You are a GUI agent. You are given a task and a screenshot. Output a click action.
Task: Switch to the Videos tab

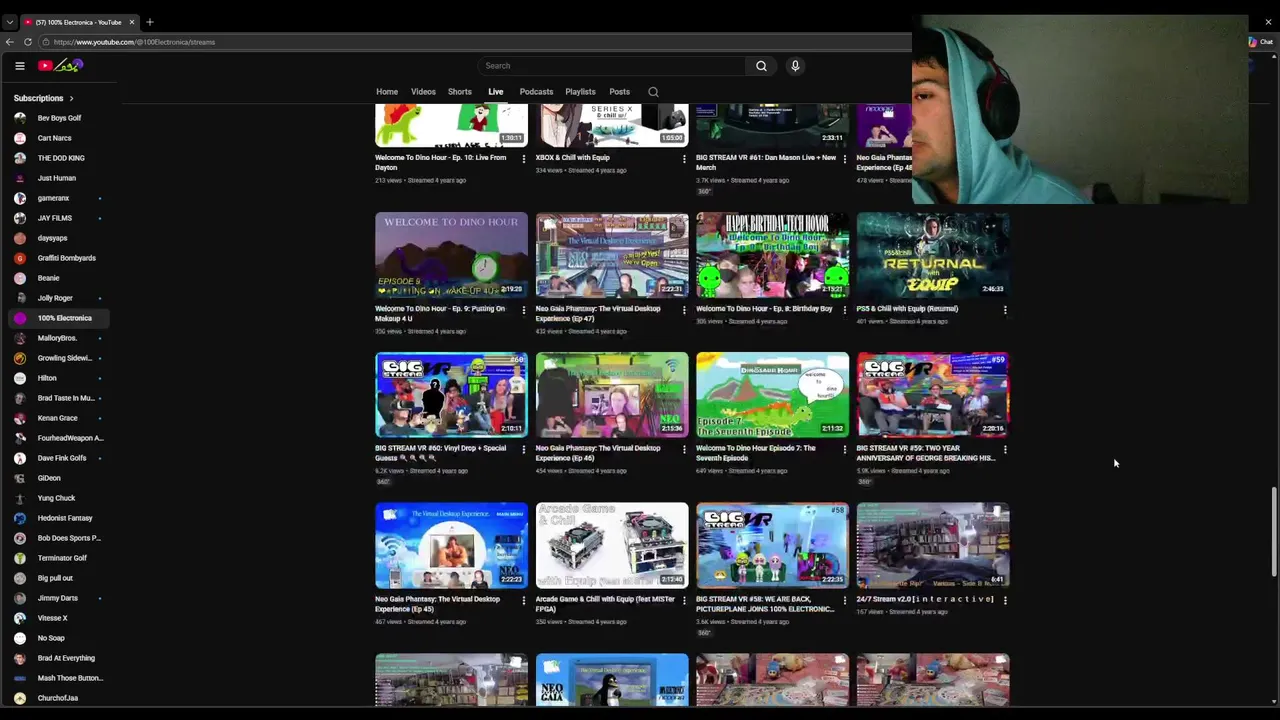(x=423, y=92)
